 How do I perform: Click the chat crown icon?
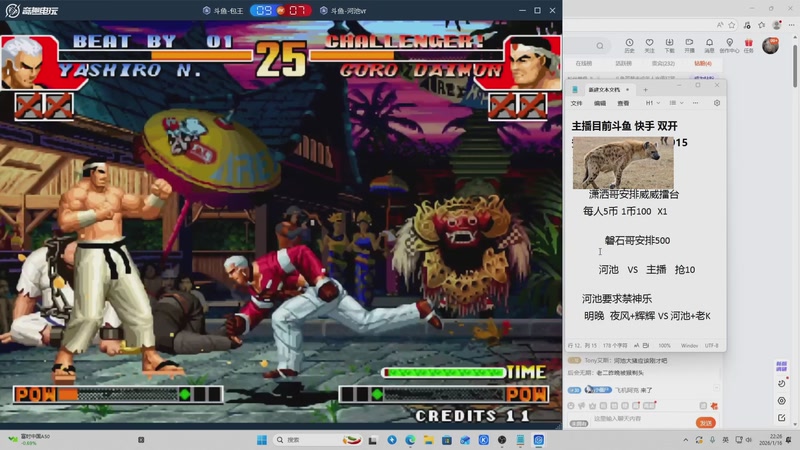[592, 406]
